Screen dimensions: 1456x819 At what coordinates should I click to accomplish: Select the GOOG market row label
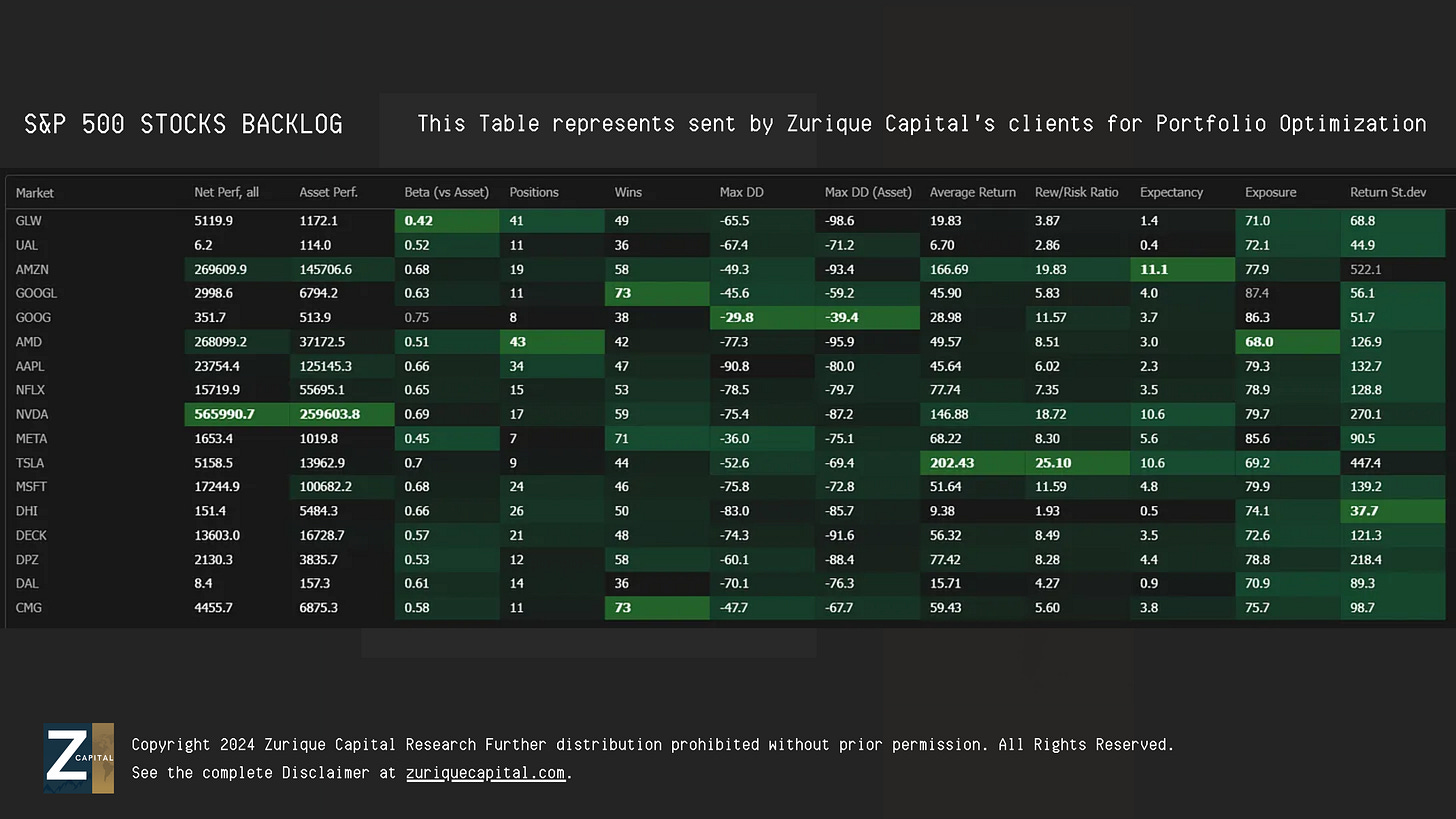[x=33, y=317]
